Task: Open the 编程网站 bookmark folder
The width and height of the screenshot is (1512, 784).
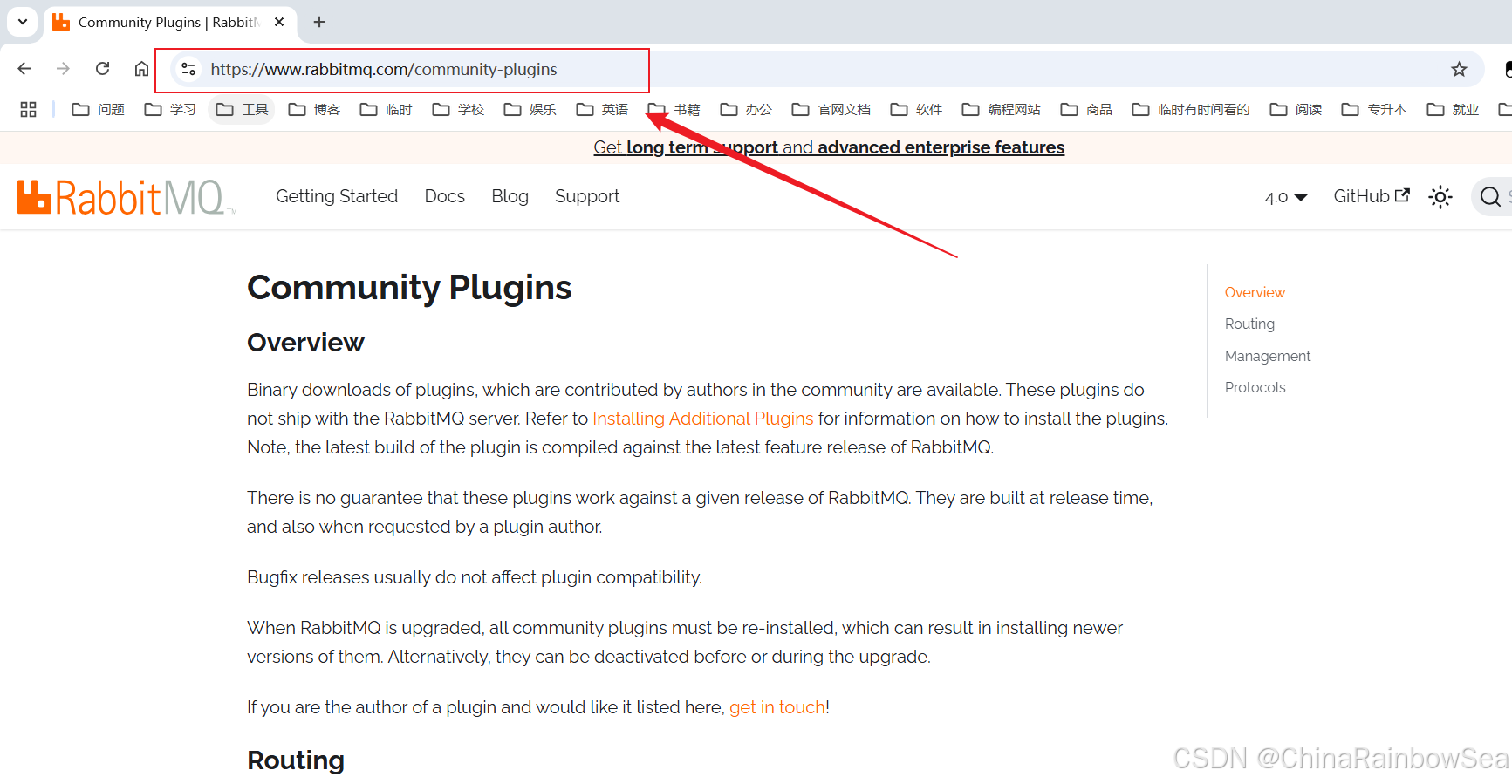Action: [1001, 109]
